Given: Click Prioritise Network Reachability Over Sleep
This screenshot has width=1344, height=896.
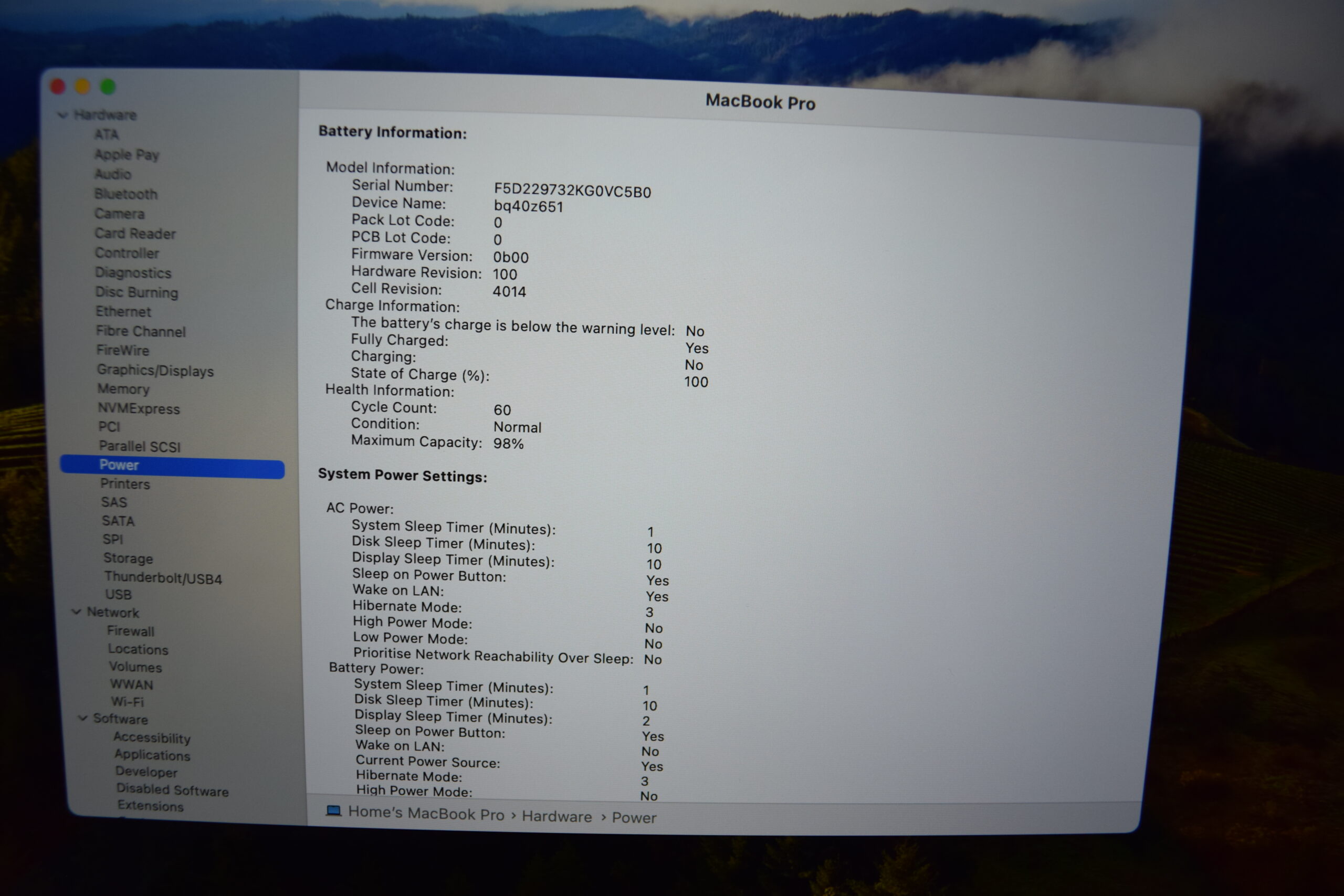Looking at the screenshot, I should tap(493, 656).
